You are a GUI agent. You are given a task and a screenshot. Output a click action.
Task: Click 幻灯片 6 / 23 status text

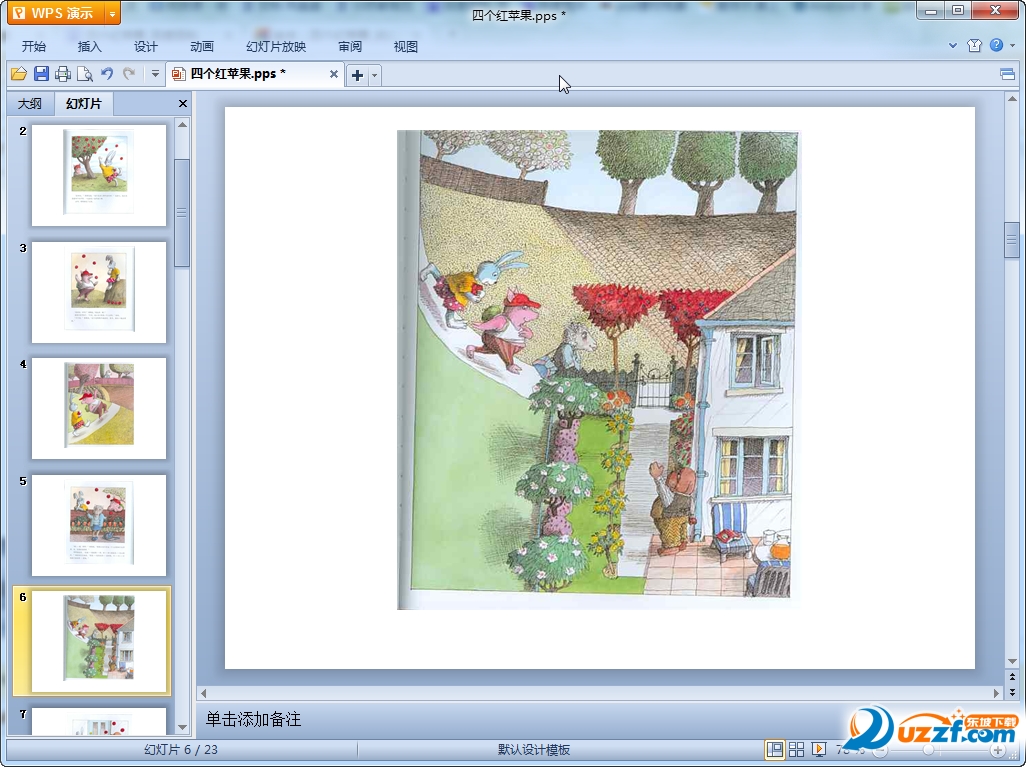tap(181, 749)
